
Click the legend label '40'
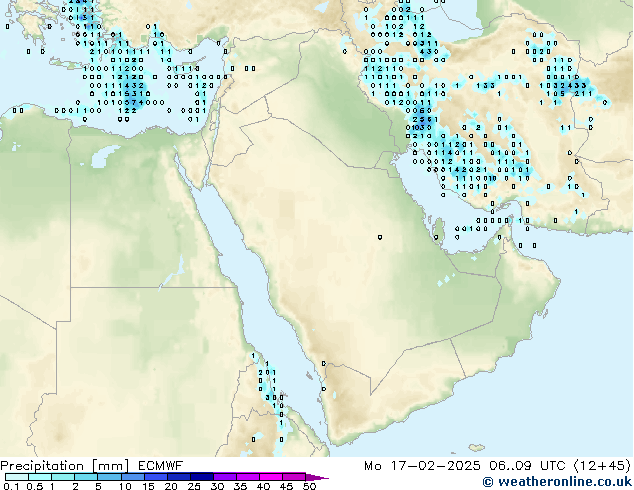[264, 486]
